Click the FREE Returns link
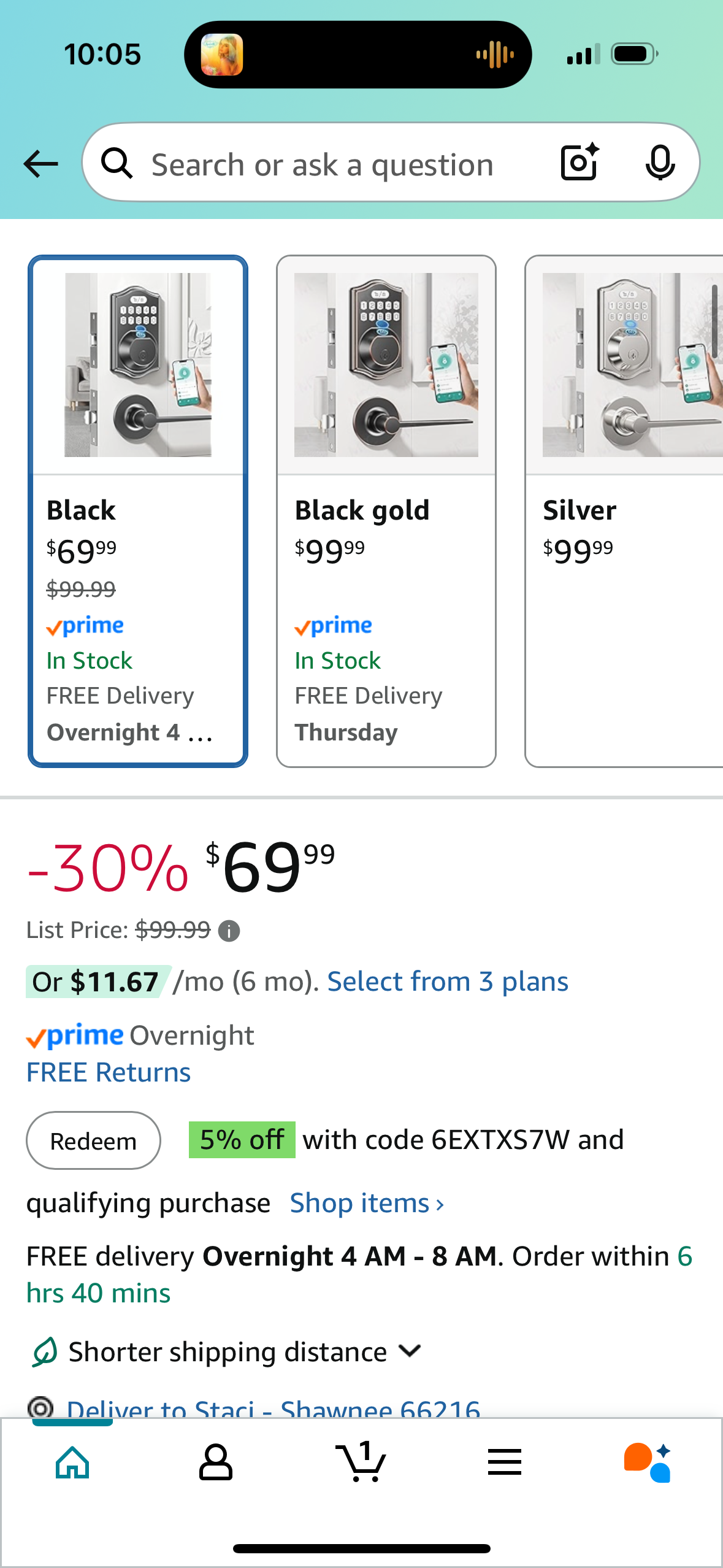The width and height of the screenshot is (723, 1568). coord(109,1072)
